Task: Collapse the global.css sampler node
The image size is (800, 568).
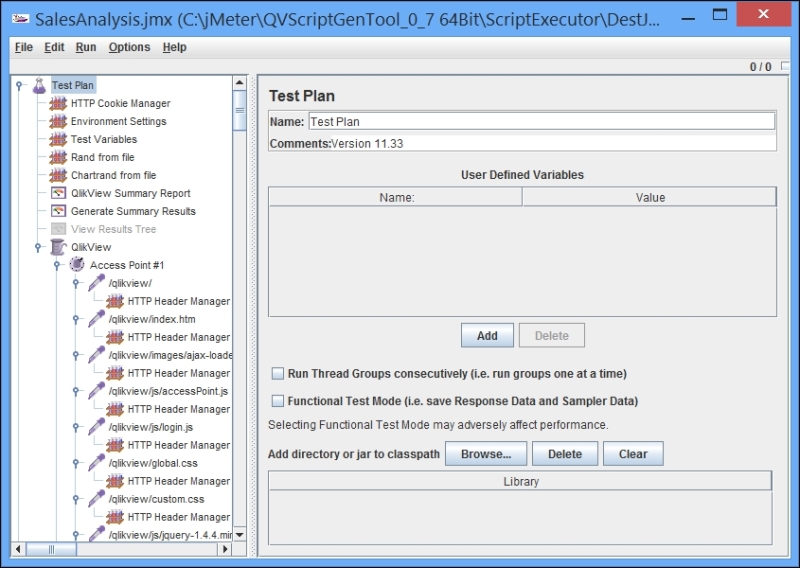Action: 76,463
